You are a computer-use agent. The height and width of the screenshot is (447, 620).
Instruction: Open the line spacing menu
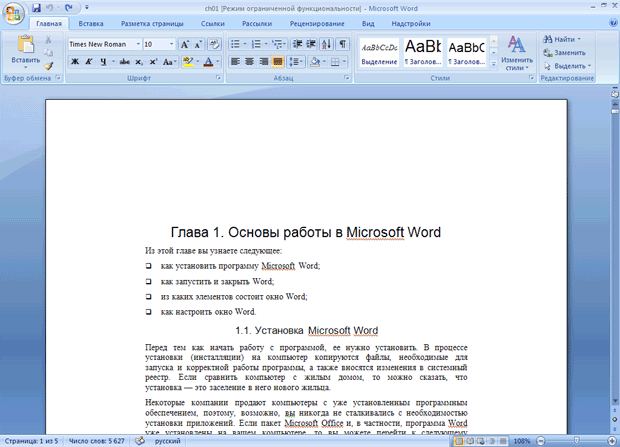296,62
